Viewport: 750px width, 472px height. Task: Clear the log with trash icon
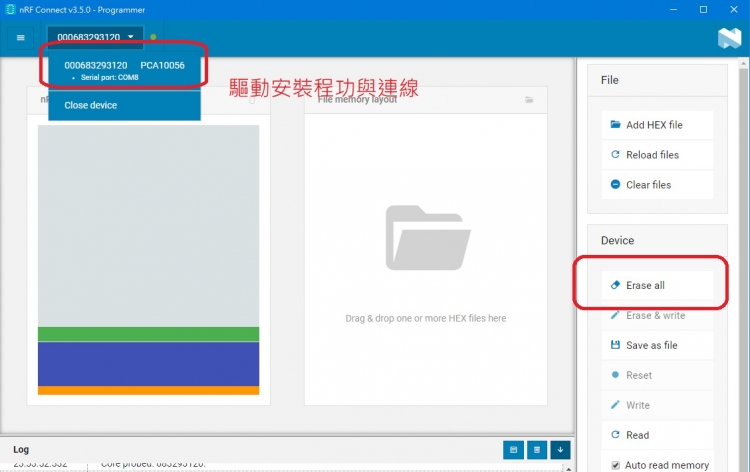pyautogui.click(x=536, y=450)
